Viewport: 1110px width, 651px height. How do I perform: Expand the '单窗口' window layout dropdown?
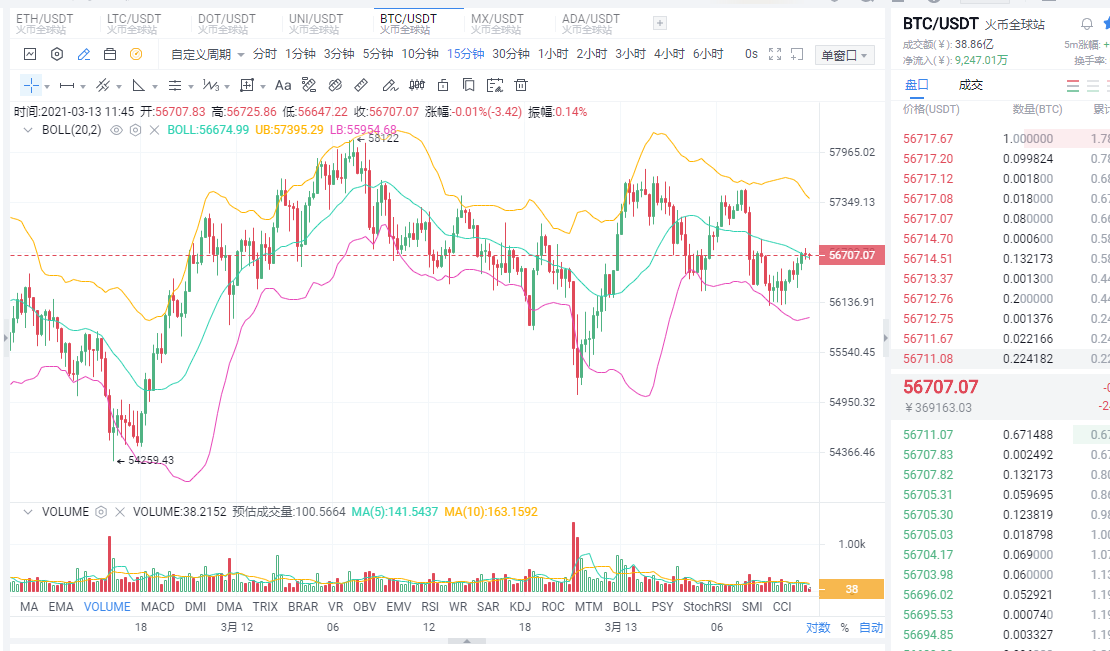(845, 55)
